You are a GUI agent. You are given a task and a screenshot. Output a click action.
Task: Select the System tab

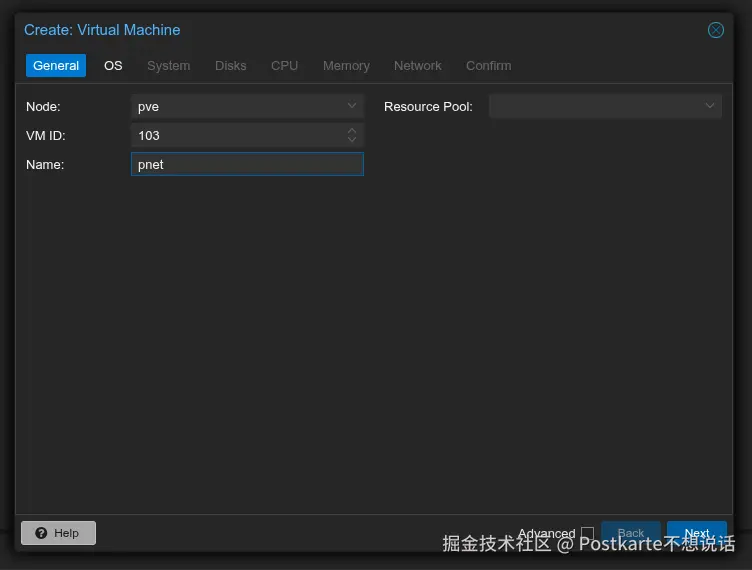pyautogui.click(x=168, y=66)
